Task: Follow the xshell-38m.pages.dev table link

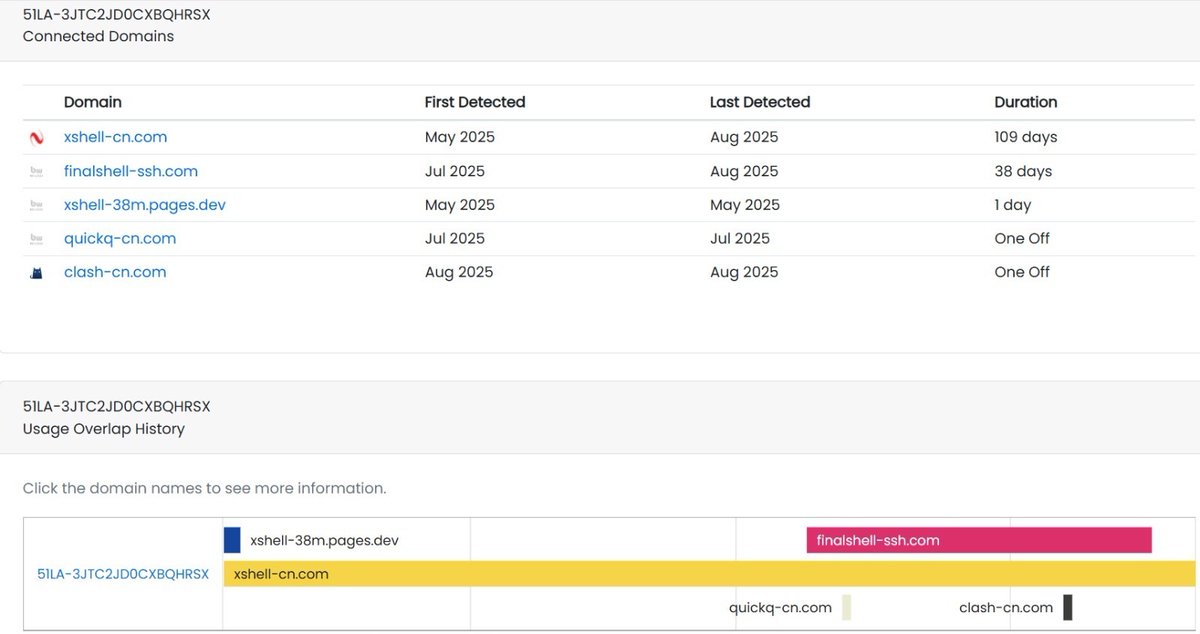Action: tap(145, 205)
